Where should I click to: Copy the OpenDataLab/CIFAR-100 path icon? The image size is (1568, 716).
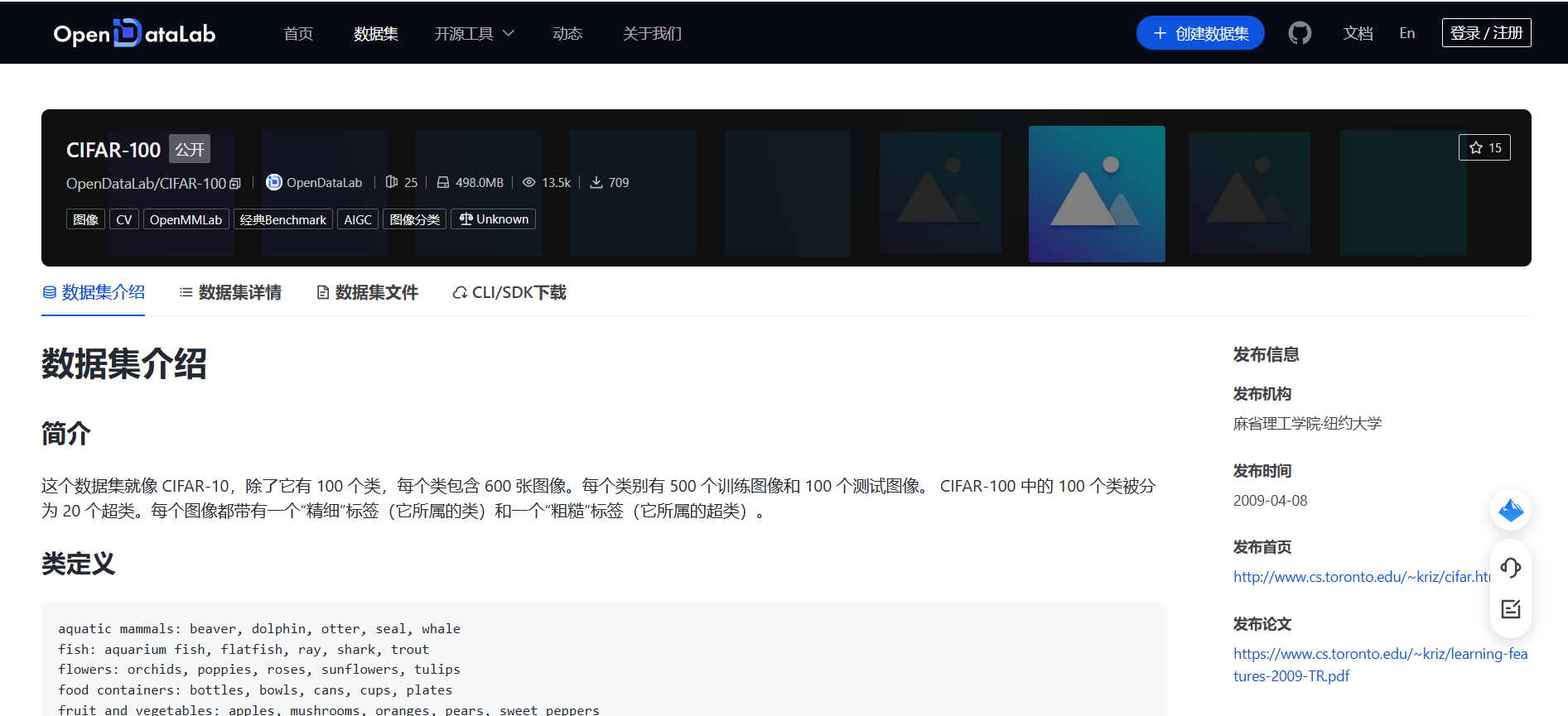tap(235, 184)
